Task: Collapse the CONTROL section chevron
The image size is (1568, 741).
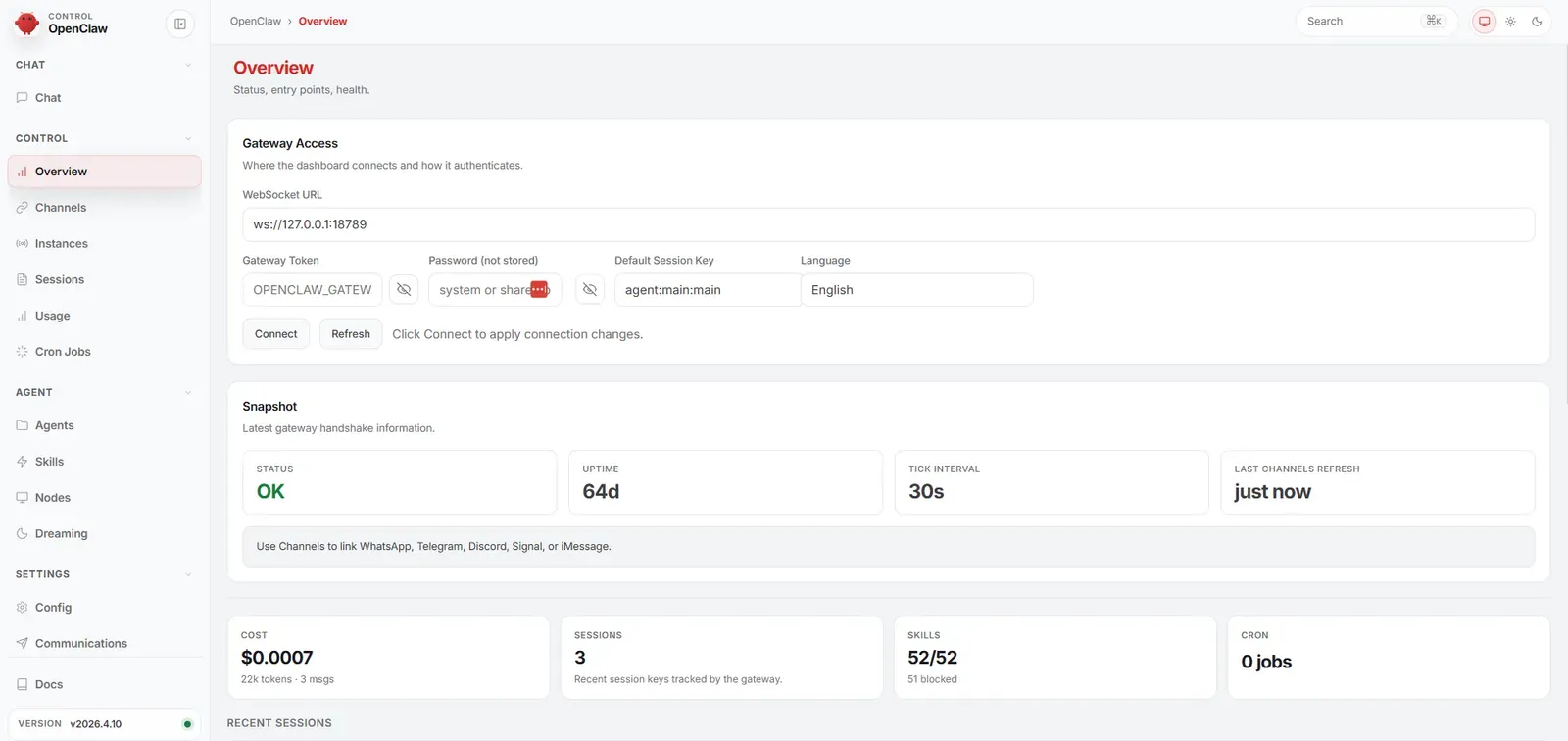Action: 188,139
